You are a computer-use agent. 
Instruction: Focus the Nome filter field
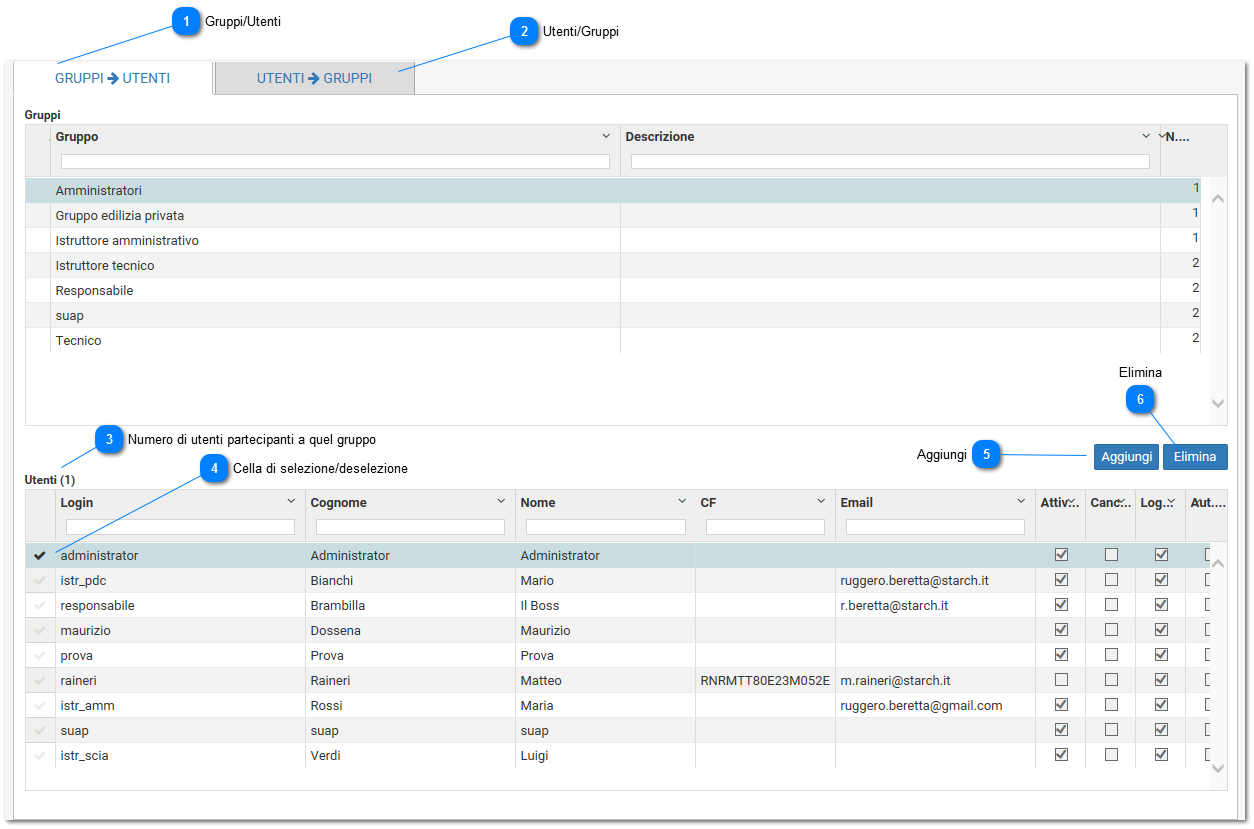click(605, 526)
